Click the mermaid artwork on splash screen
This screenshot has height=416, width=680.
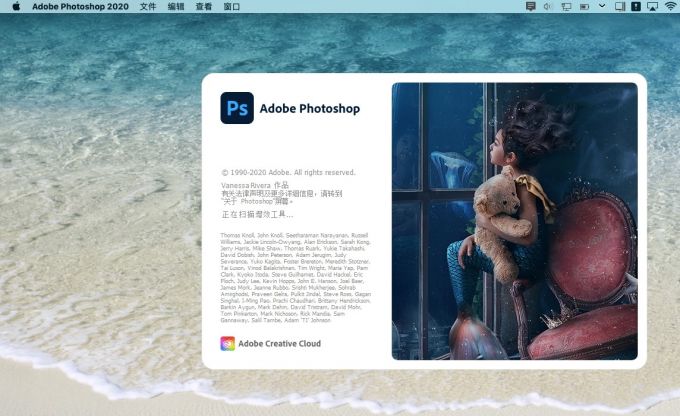click(514, 221)
